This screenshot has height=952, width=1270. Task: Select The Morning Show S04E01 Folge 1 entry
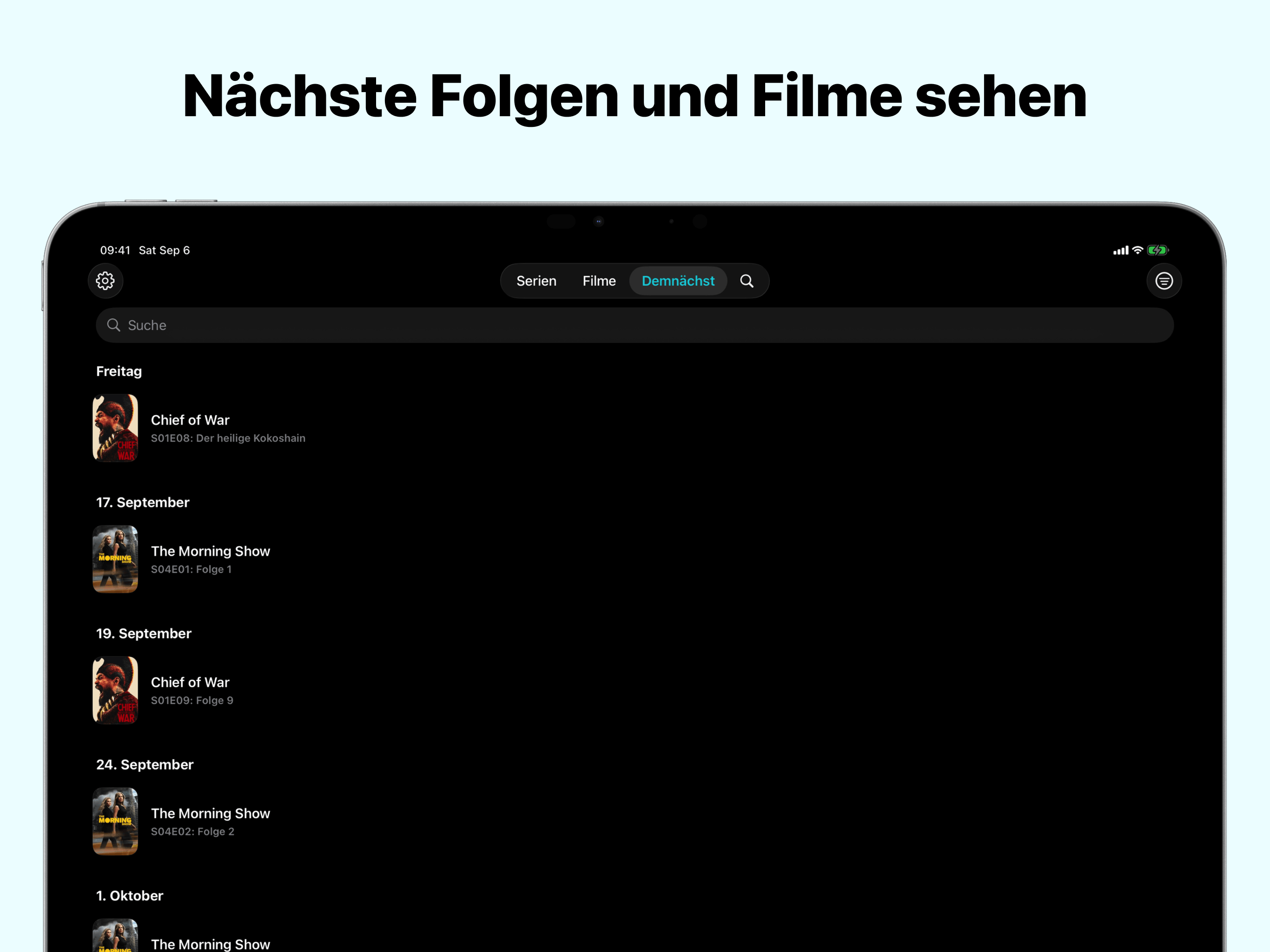point(210,559)
